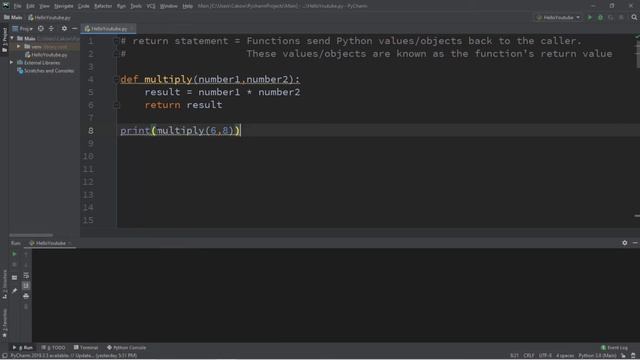Toggle Scroll to End in Run console
The height and width of the screenshot is (360, 640).
tap(26, 286)
